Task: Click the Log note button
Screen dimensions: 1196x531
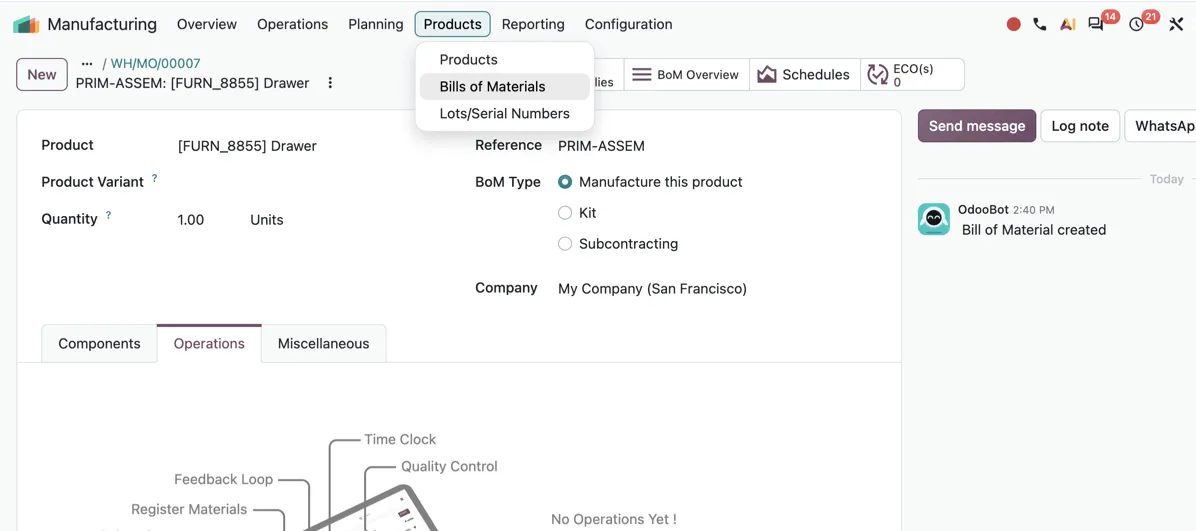Action: [x=1079, y=126]
